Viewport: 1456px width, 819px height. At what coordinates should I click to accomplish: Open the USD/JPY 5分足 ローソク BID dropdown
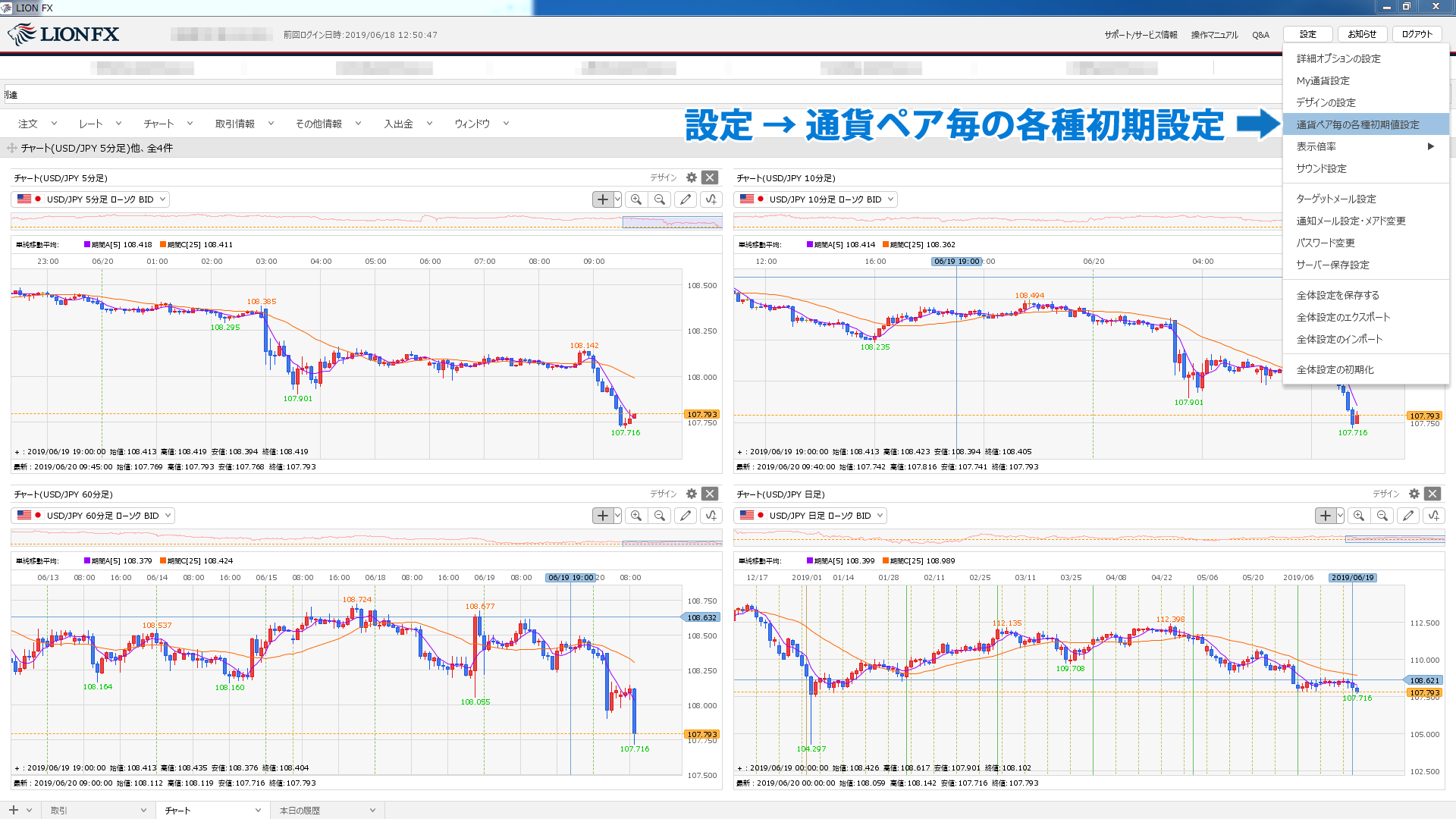(91, 199)
